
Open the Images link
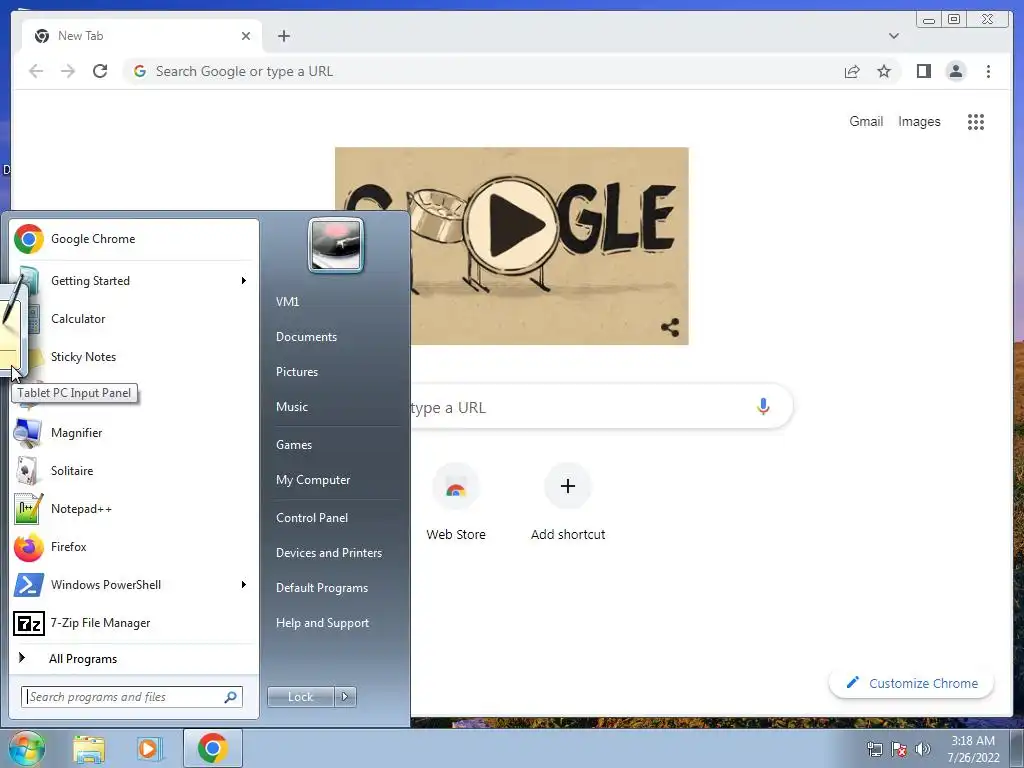(919, 121)
